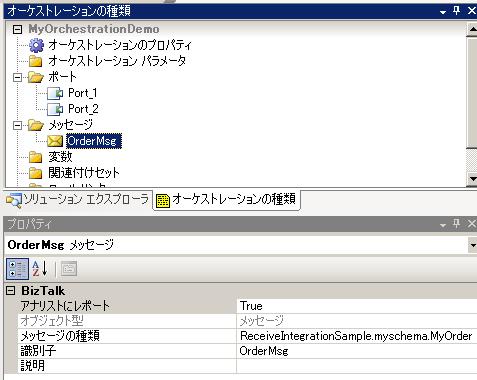
Task: Switch to categorized property view
Action: pyautogui.click(x=17, y=269)
